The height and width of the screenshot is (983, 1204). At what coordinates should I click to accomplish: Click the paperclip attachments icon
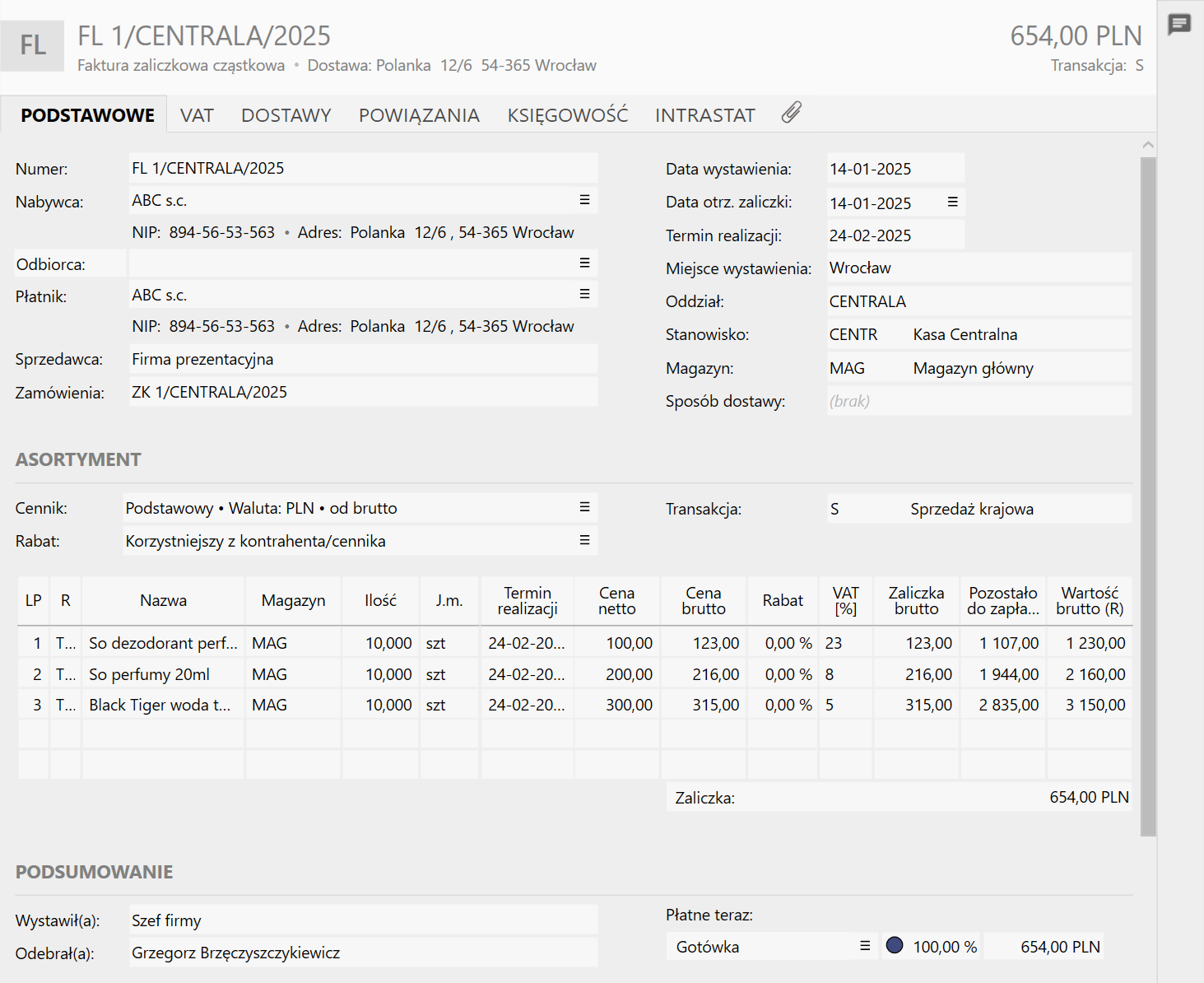(x=792, y=113)
